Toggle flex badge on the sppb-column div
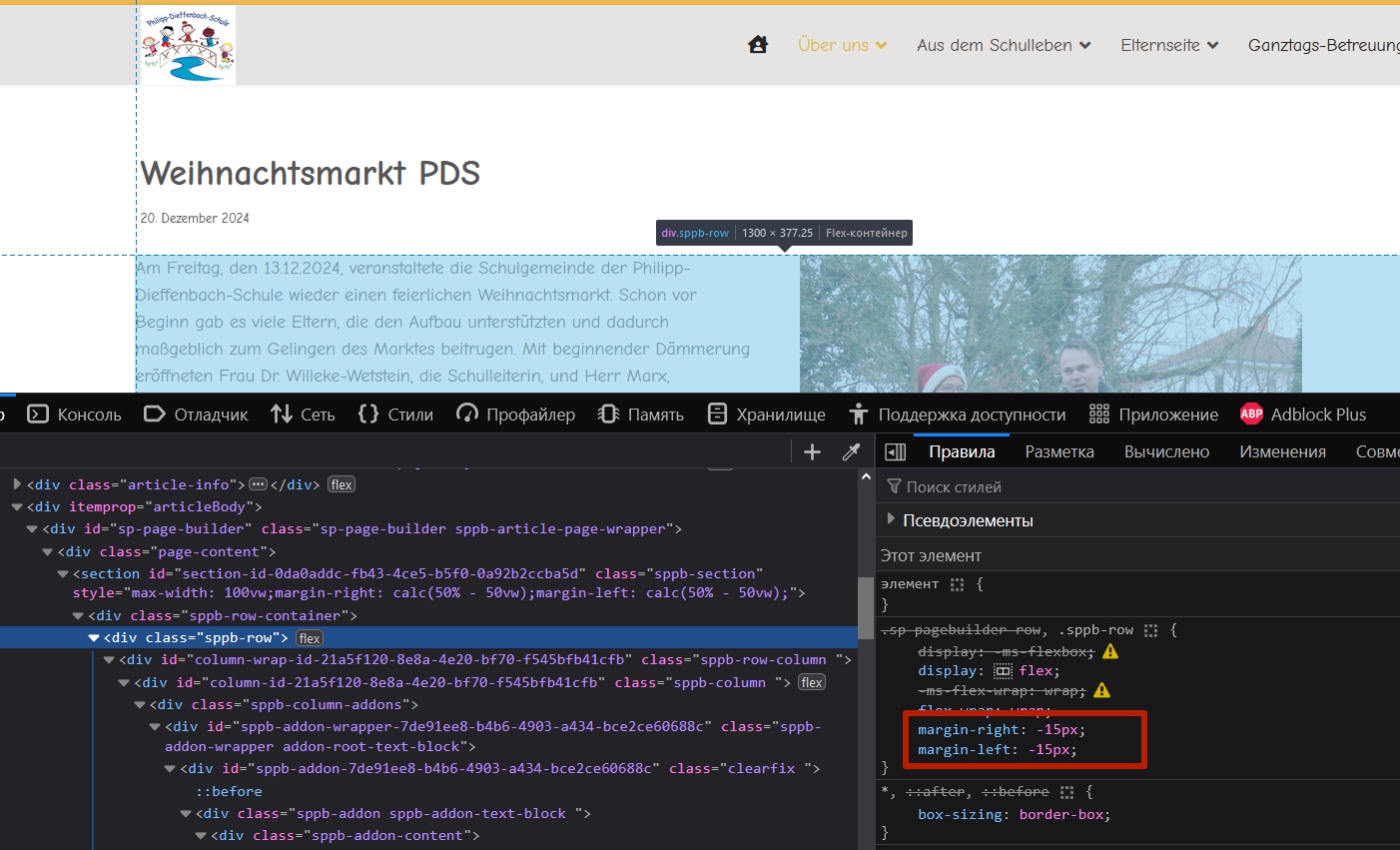 pos(812,682)
